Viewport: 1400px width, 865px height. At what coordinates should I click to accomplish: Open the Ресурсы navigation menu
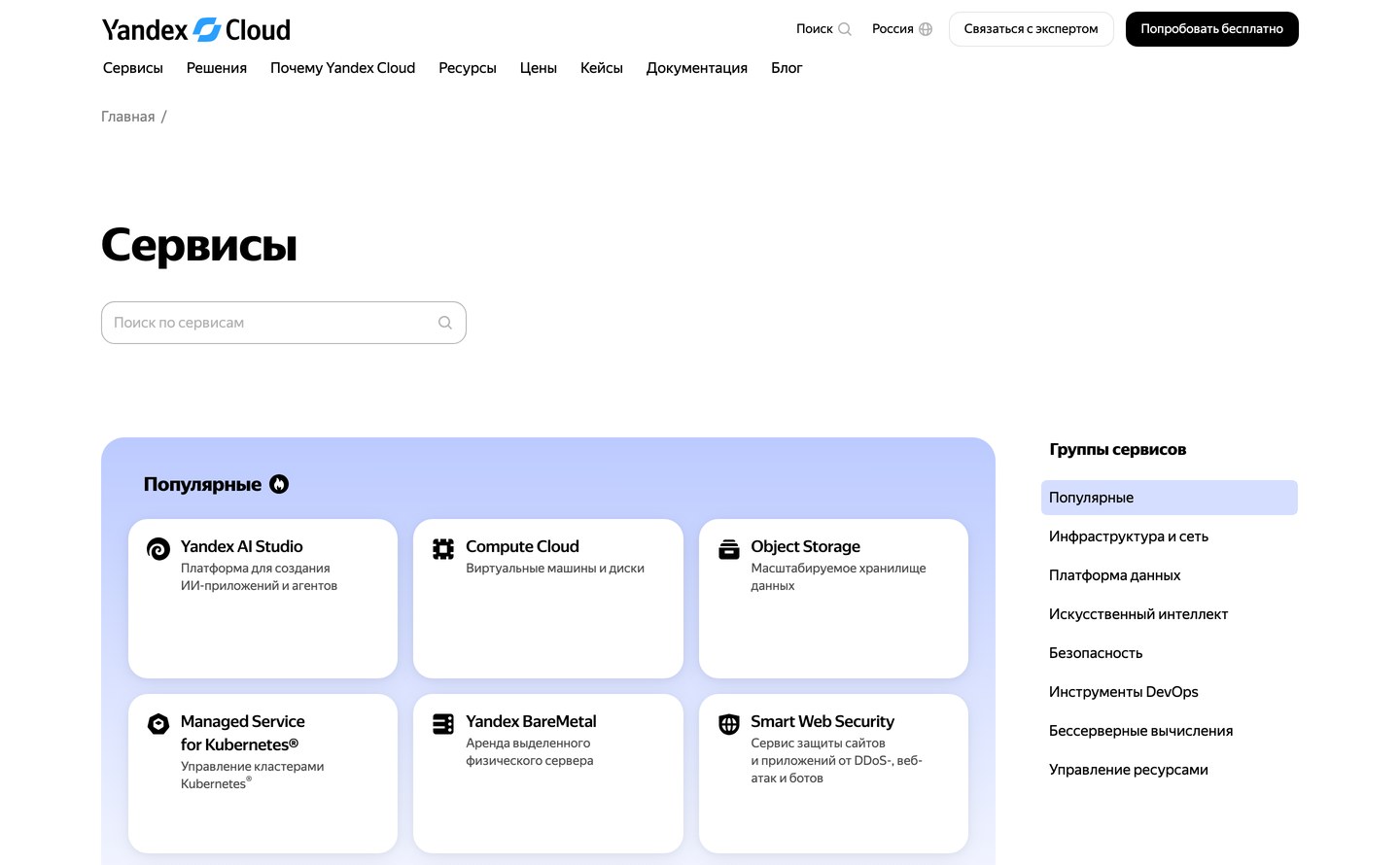point(468,68)
